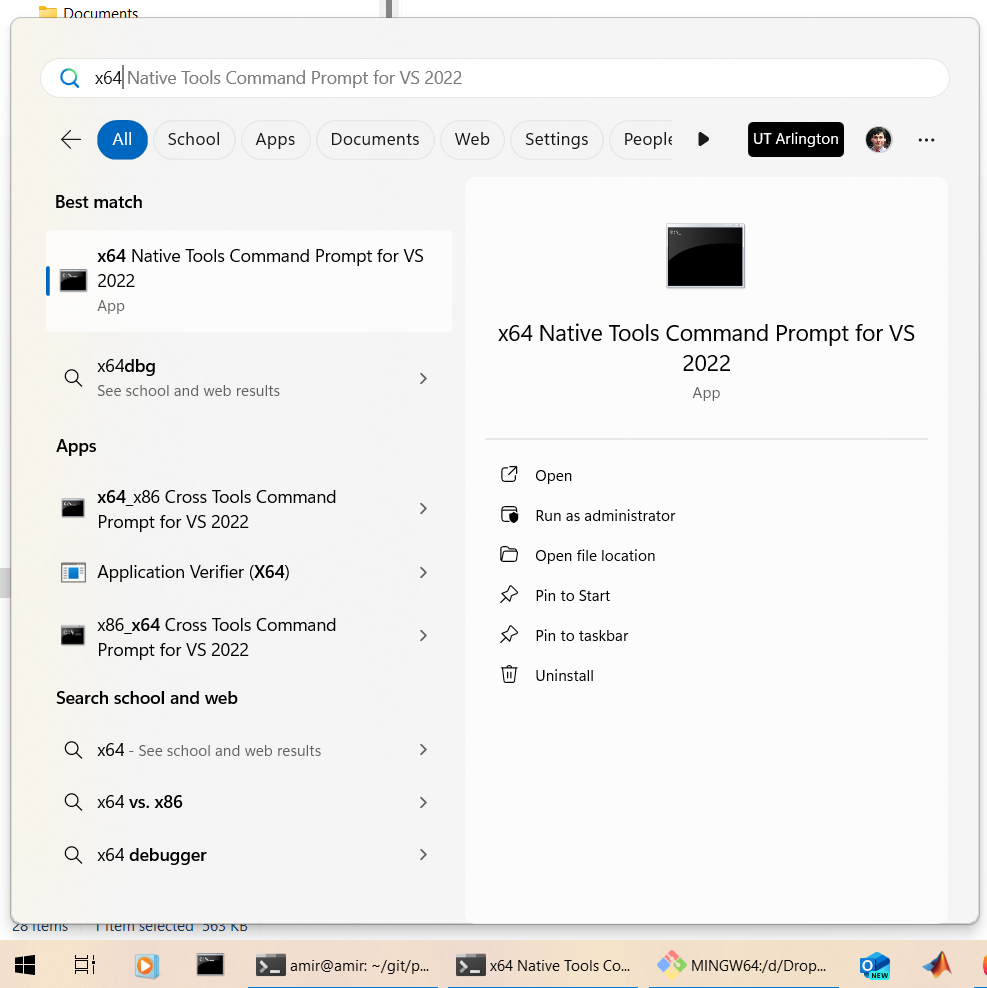The height and width of the screenshot is (988, 987).
Task: Select x64_x86 Cross Tools Command Prompt text
Action: point(217,509)
